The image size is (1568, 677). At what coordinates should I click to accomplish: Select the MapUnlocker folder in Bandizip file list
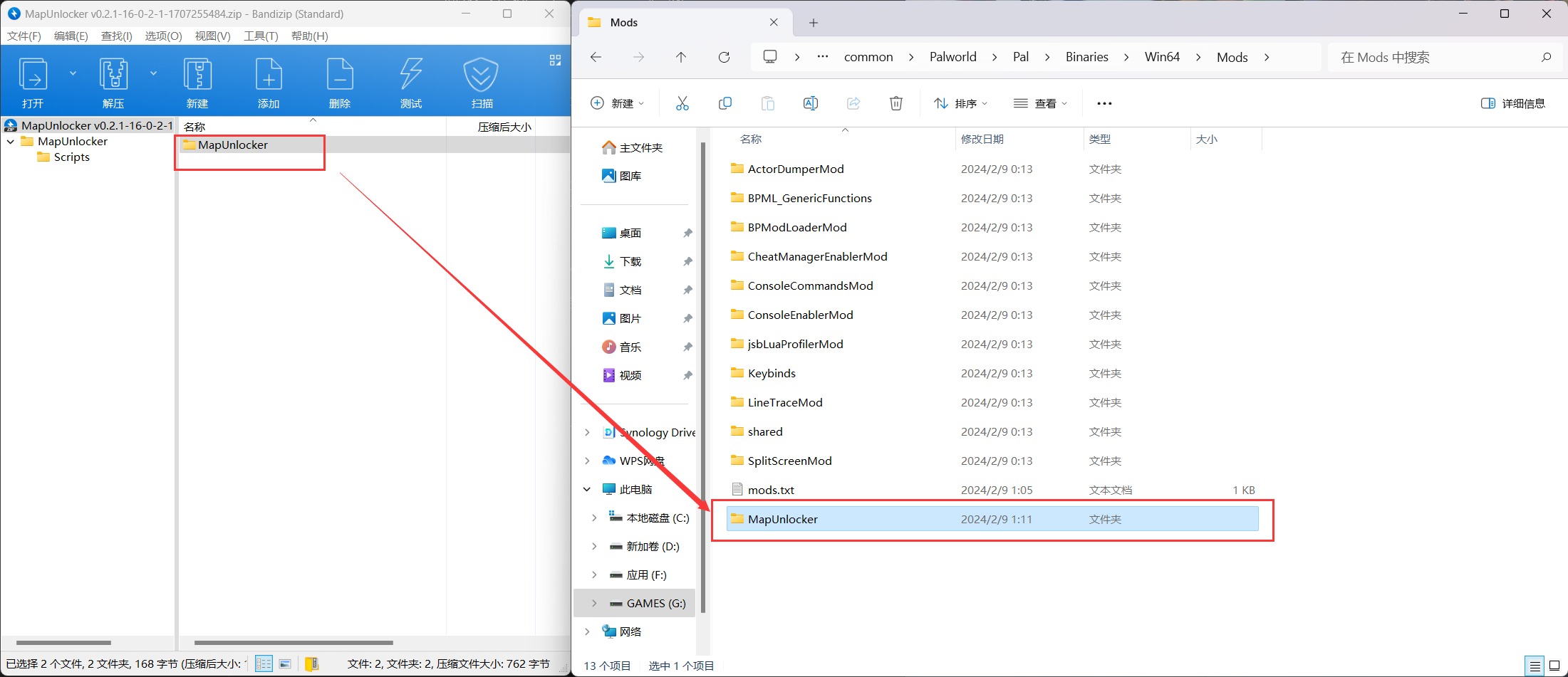[233, 145]
